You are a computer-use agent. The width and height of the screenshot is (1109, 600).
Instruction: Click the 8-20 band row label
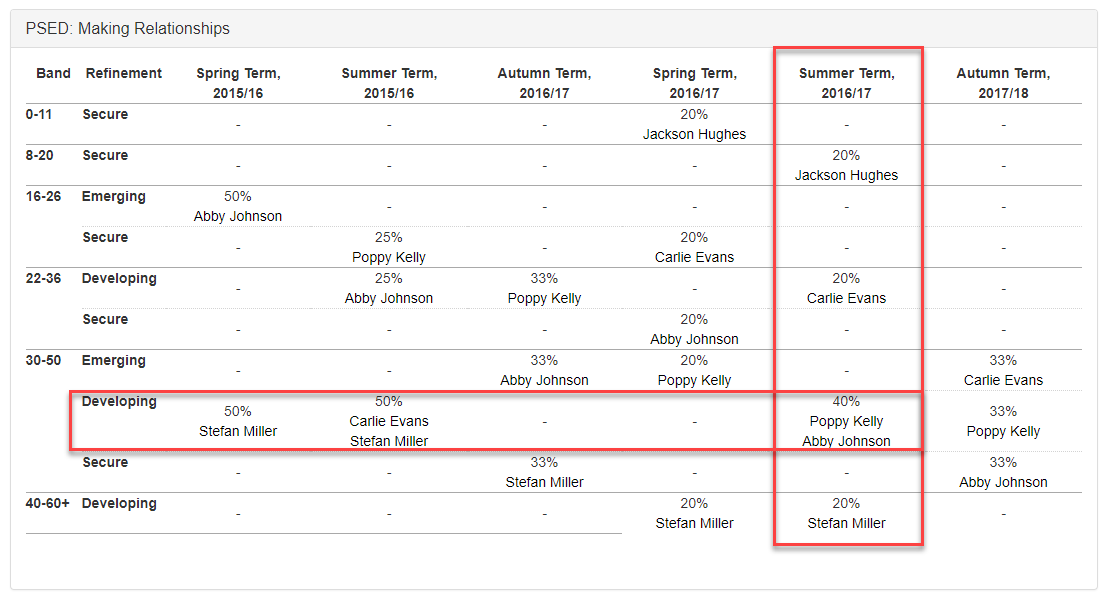click(x=39, y=156)
